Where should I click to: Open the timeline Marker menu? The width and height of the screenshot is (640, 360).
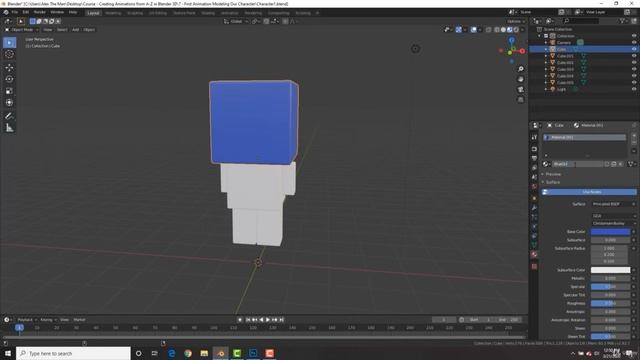(x=79, y=320)
